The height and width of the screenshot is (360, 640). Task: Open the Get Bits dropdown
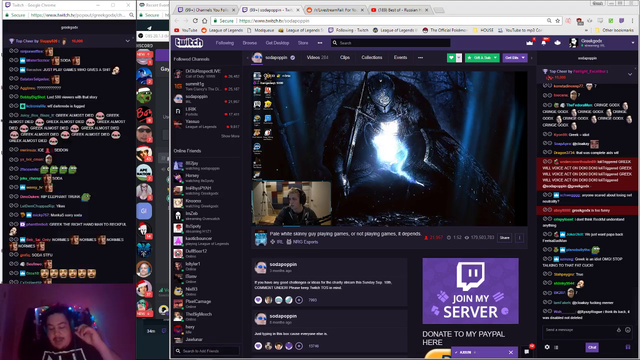(x=523, y=58)
